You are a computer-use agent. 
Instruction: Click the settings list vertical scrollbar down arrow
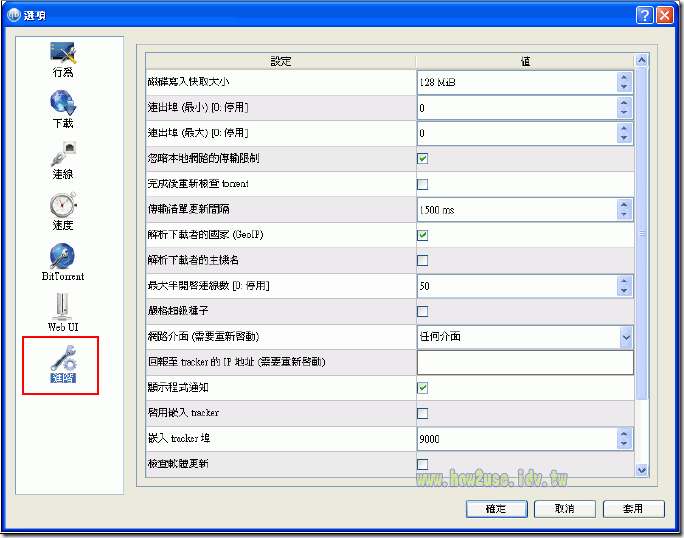642,469
